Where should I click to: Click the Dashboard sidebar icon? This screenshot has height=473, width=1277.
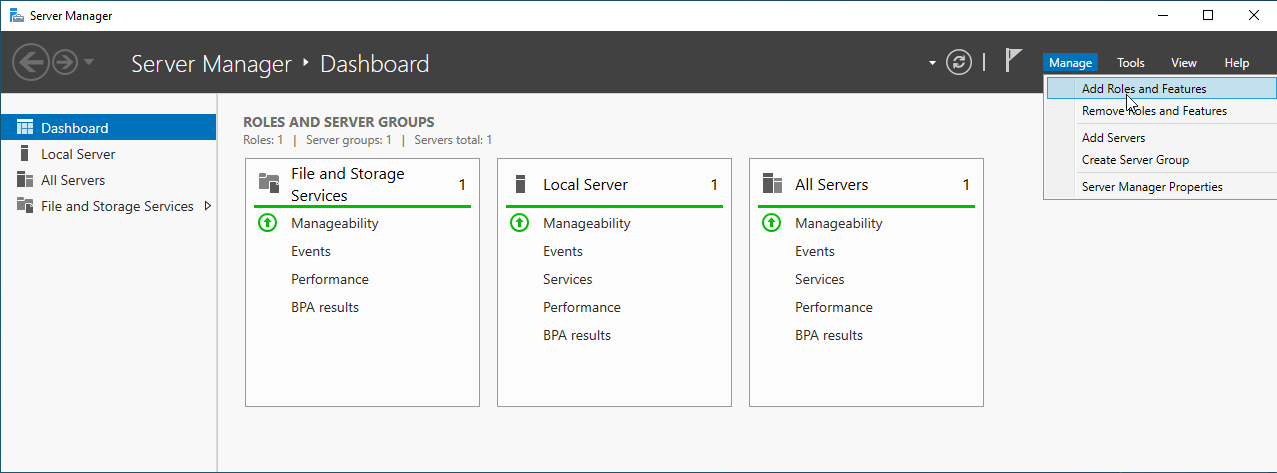[24, 128]
